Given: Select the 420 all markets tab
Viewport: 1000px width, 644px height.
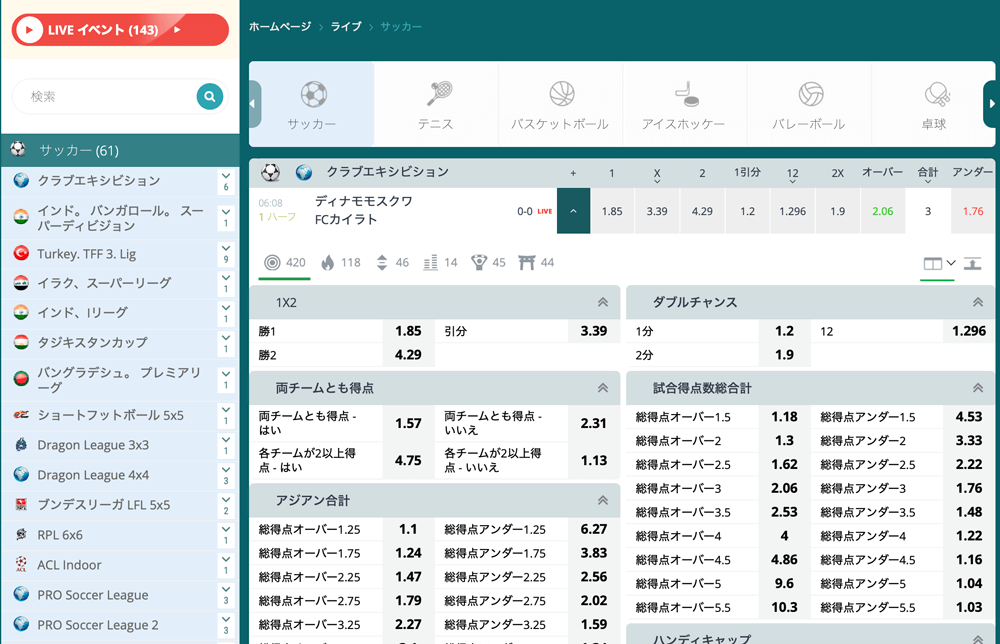Looking at the screenshot, I should (284, 263).
